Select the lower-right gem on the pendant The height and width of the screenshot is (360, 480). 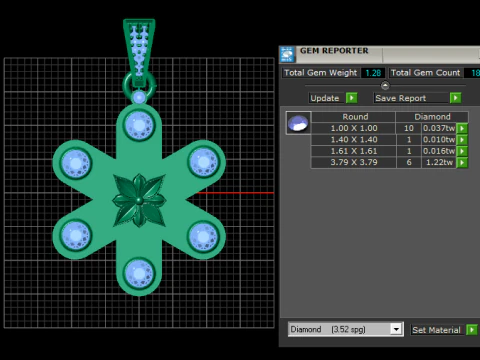[203, 236]
